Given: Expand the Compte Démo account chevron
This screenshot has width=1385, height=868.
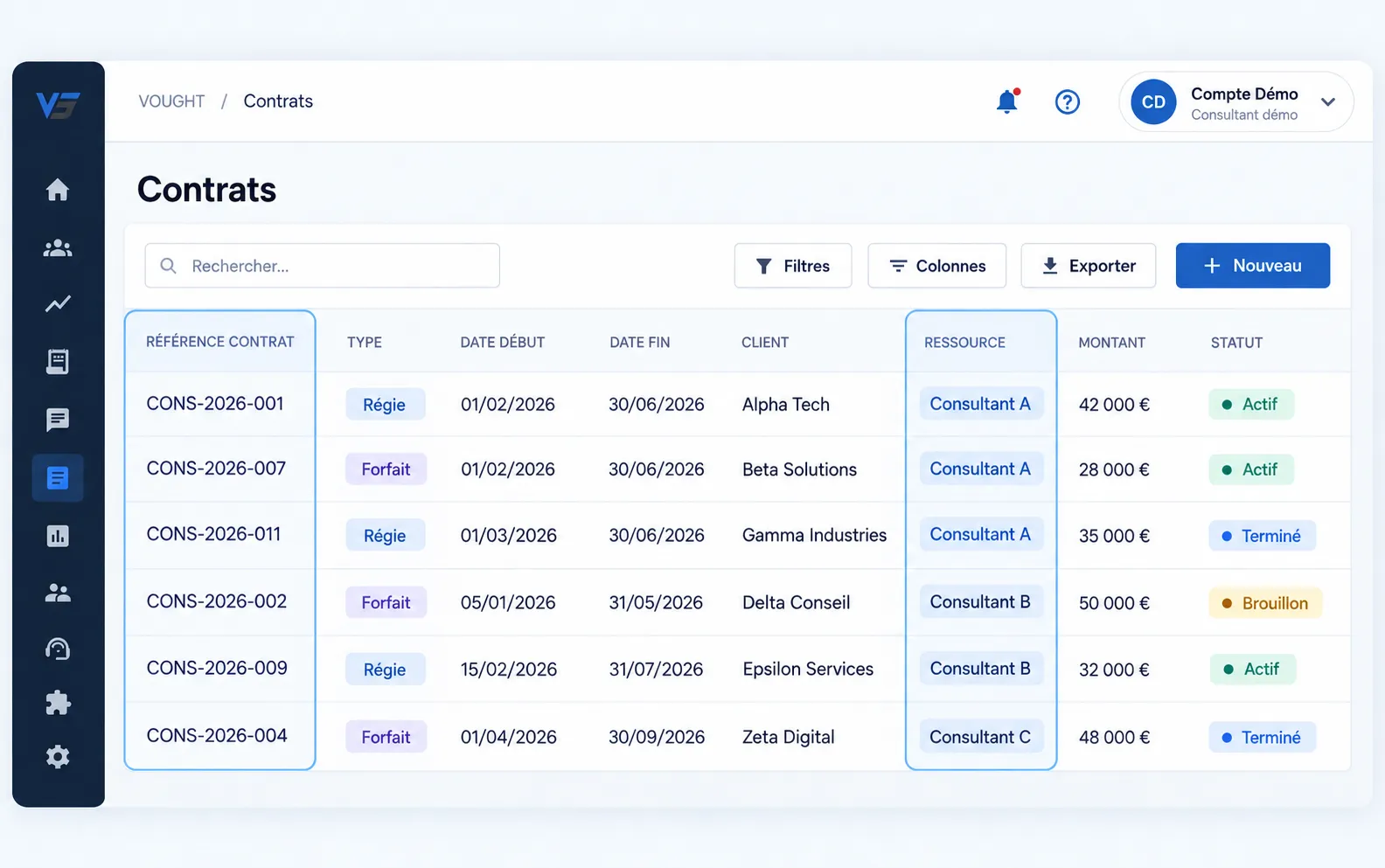Looking at the screenshot, I should [1328, 102].
